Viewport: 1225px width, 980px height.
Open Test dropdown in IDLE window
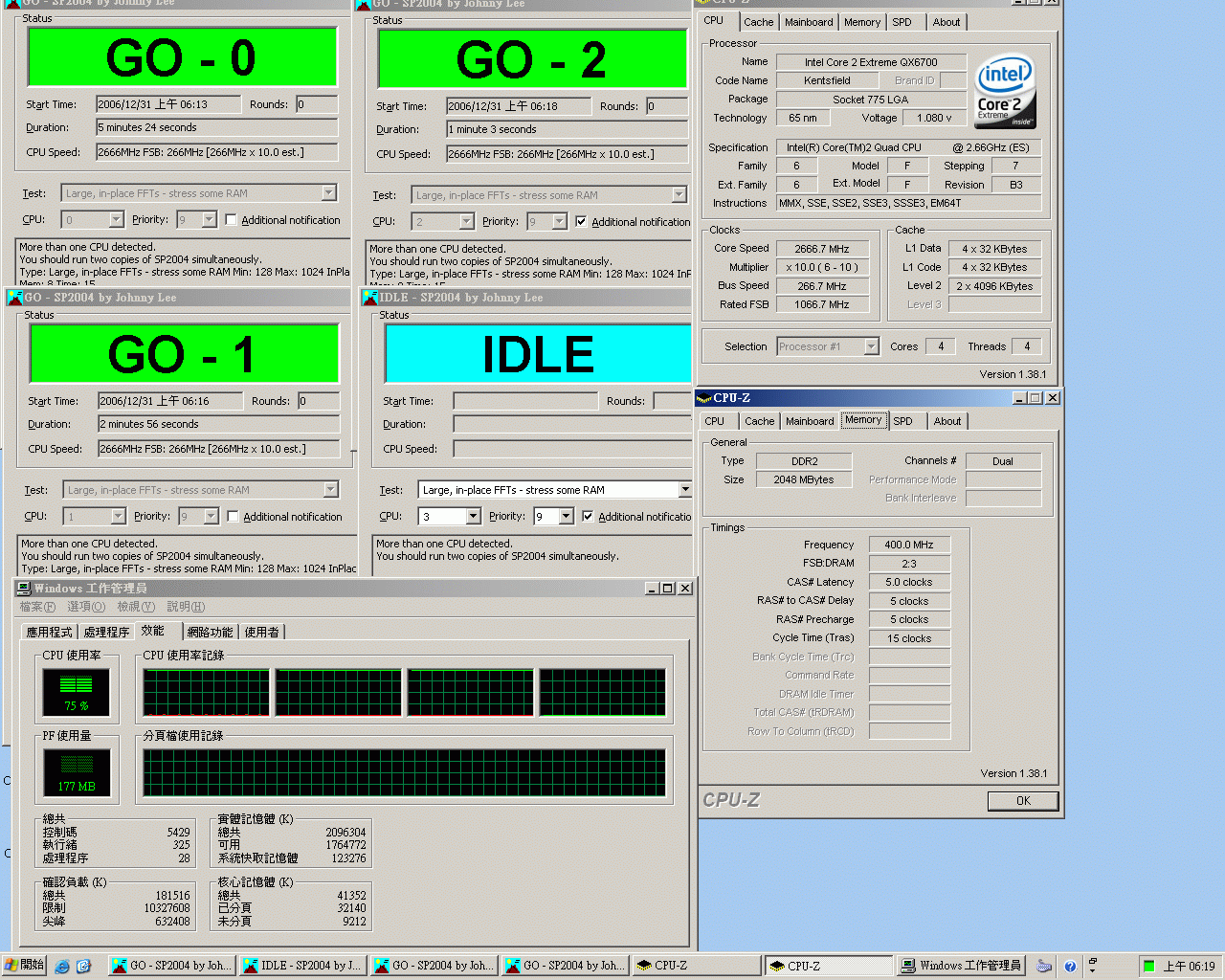684,490
